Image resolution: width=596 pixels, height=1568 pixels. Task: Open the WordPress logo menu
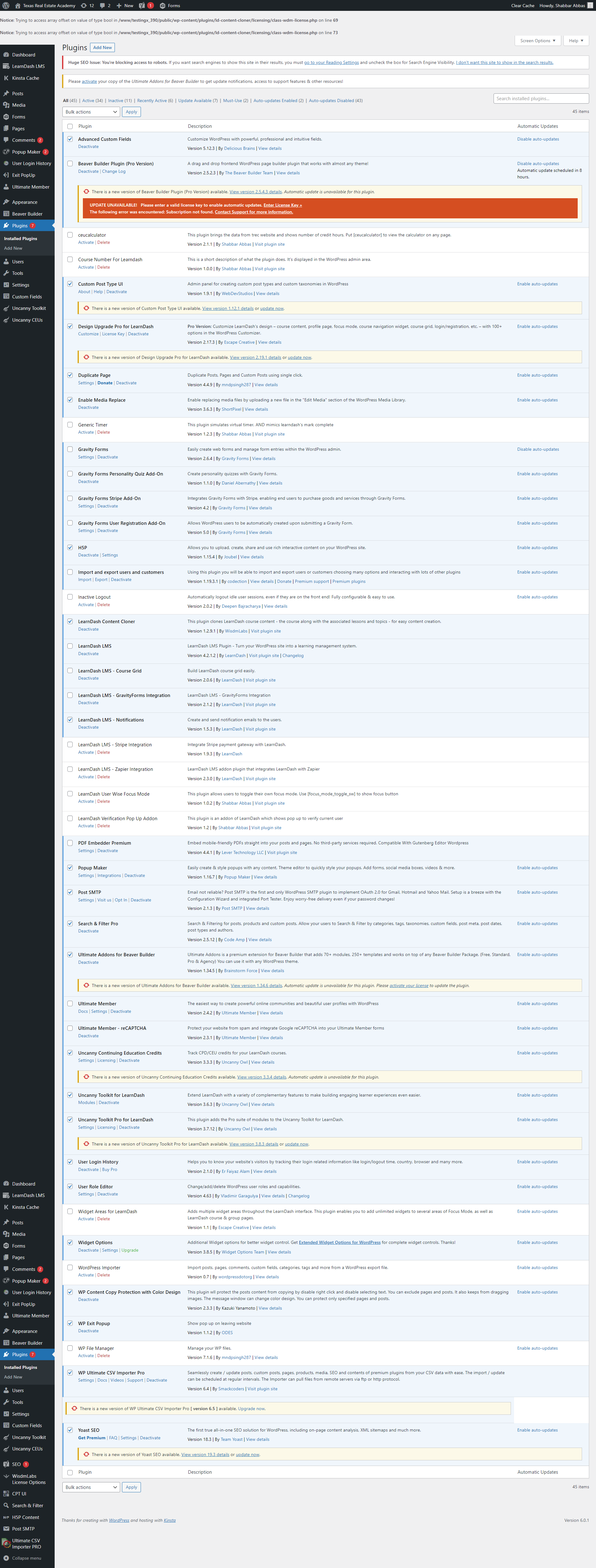tap(6, 6)
